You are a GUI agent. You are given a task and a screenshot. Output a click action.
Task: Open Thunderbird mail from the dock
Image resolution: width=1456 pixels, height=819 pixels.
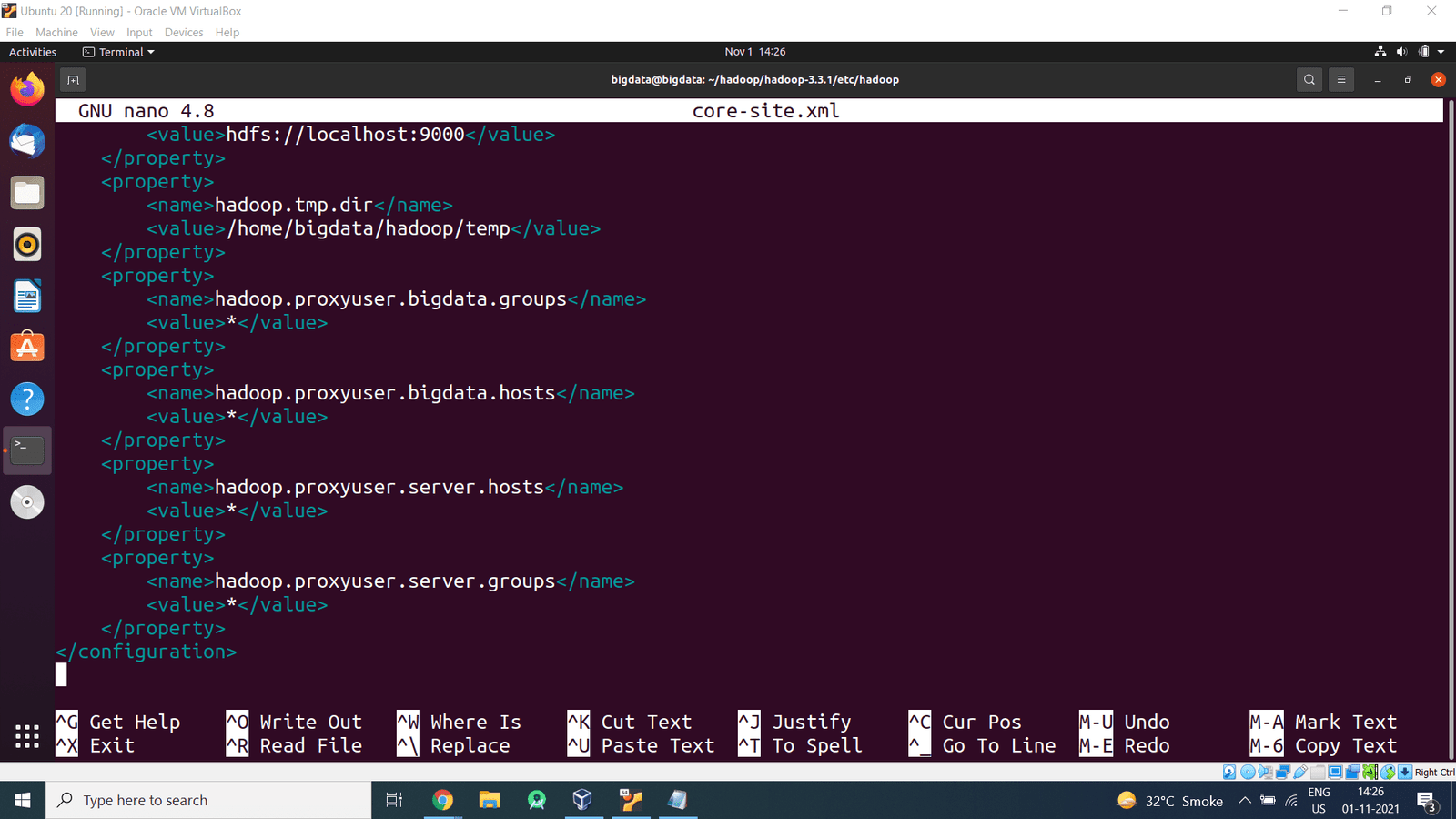[26, 141]
